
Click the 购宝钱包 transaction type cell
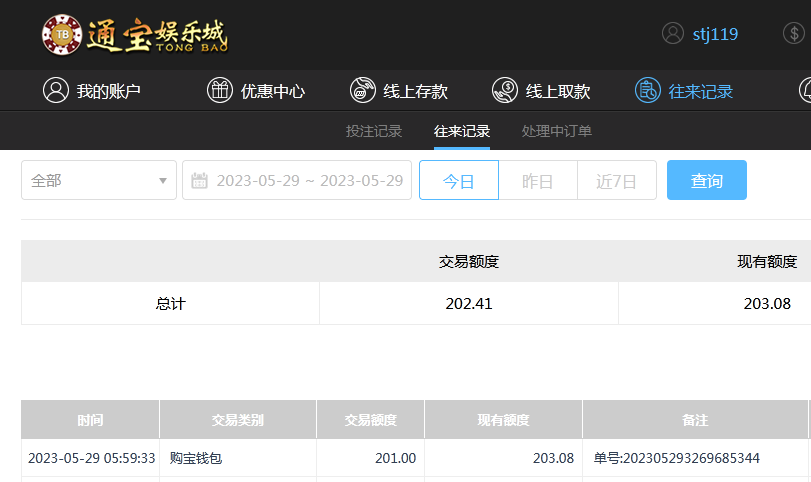pyautogui.click(x=196, y=458)
